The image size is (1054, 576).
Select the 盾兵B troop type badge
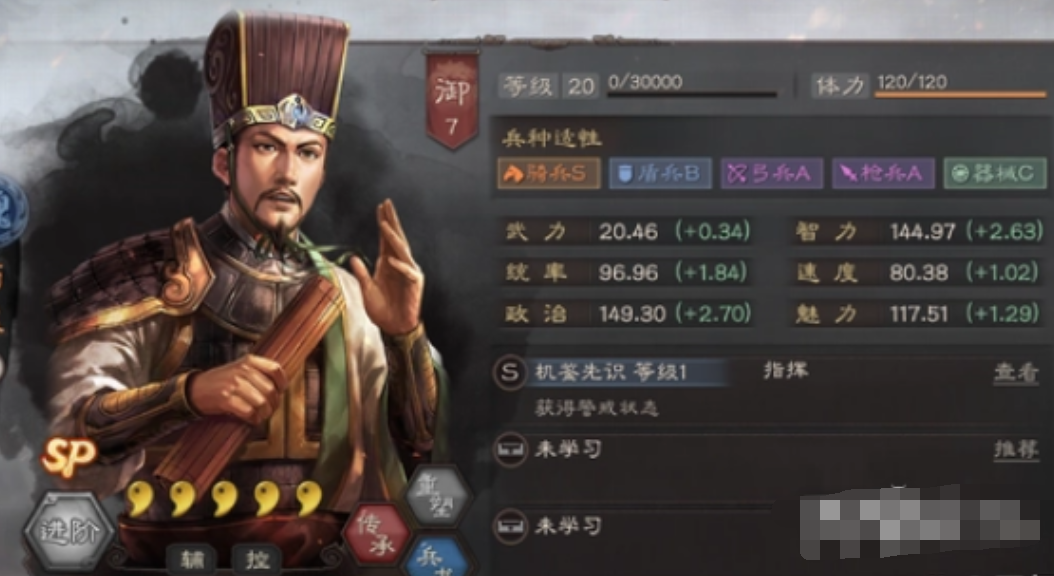(660, 173)
